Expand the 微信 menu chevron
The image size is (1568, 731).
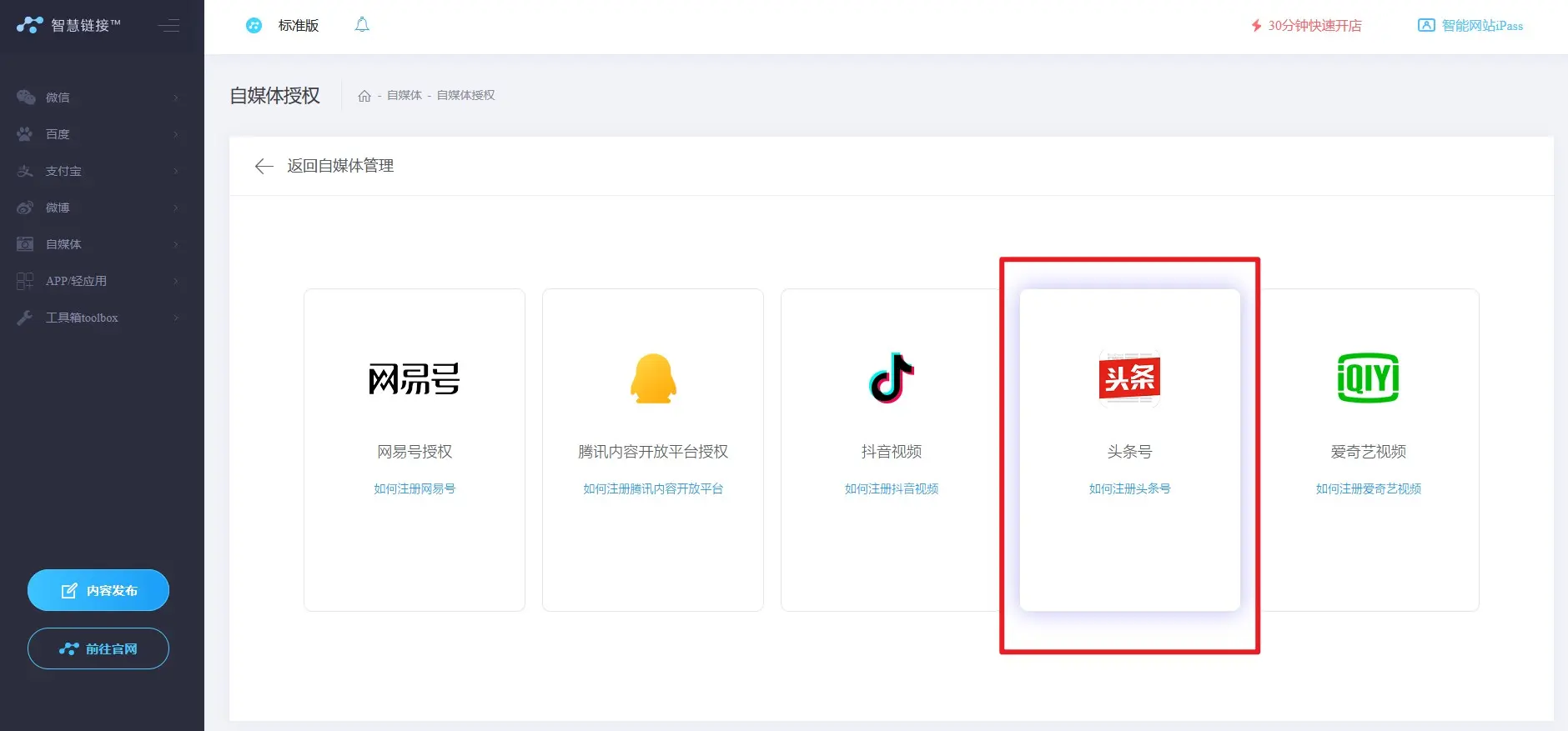[176, 98]
